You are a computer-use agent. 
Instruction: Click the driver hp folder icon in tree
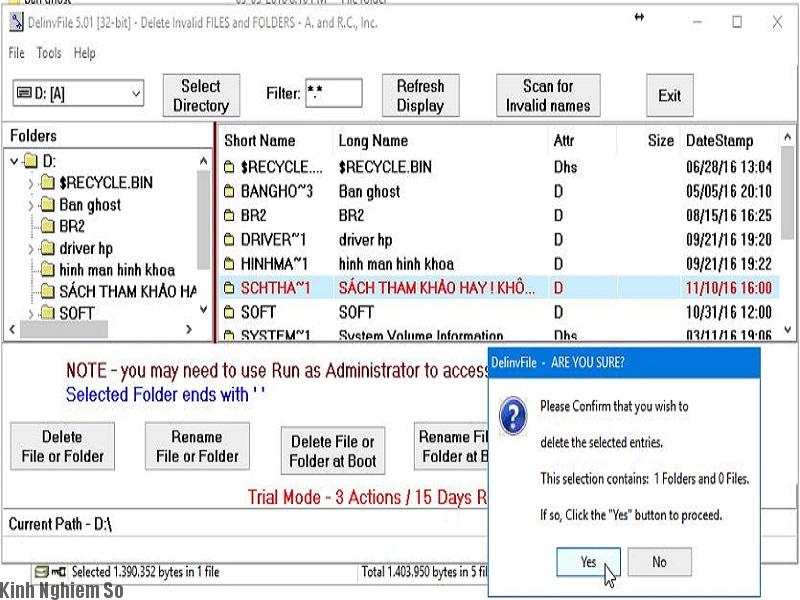coord(47,248)
